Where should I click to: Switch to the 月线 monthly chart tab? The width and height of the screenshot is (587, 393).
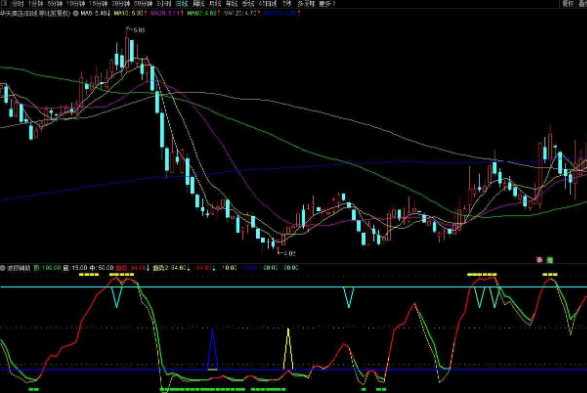(x=215, y=4)
